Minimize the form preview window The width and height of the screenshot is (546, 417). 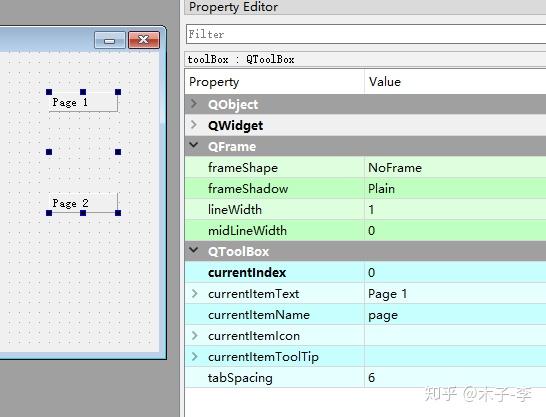point(110,40)
